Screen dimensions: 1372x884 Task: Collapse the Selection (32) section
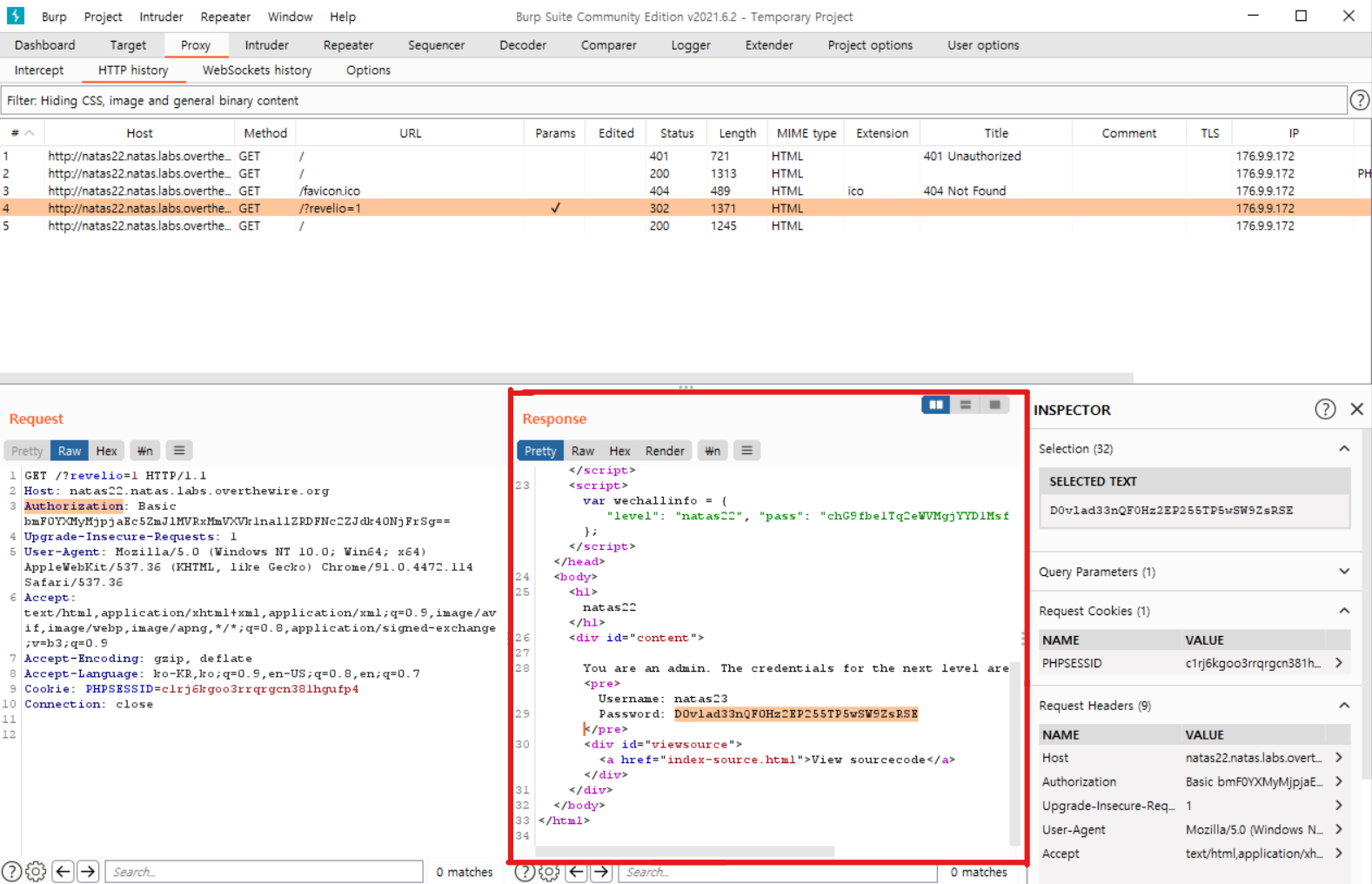point(1344,449)
